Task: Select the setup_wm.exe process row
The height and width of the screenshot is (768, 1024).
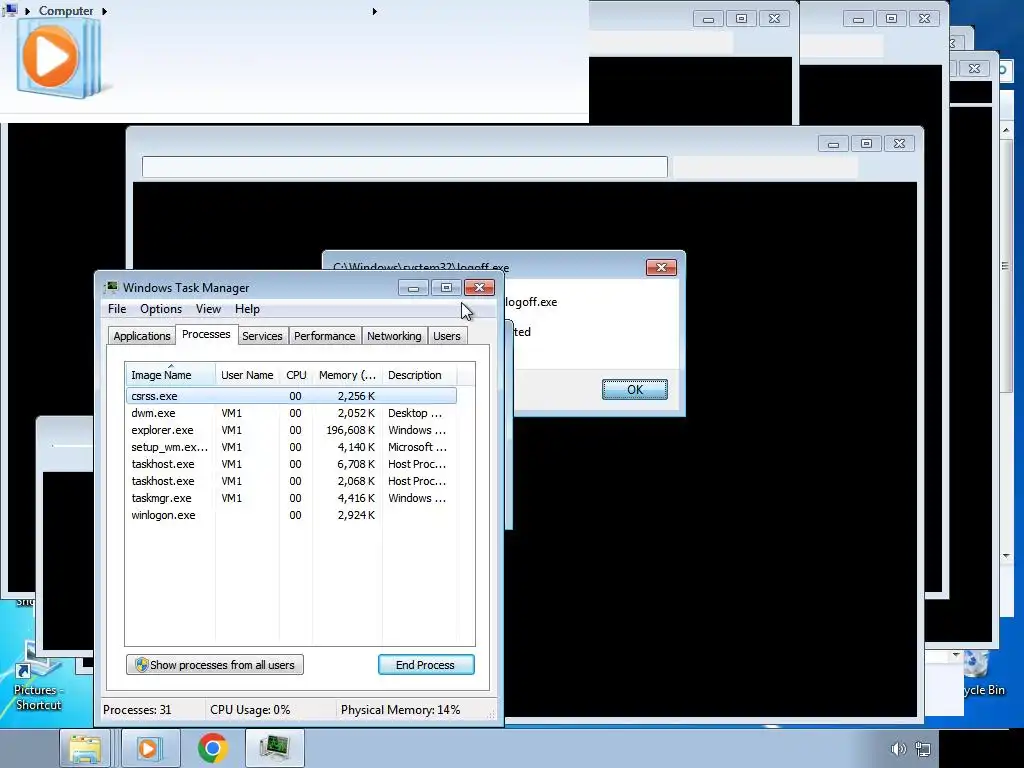Action: pos(291,447)
